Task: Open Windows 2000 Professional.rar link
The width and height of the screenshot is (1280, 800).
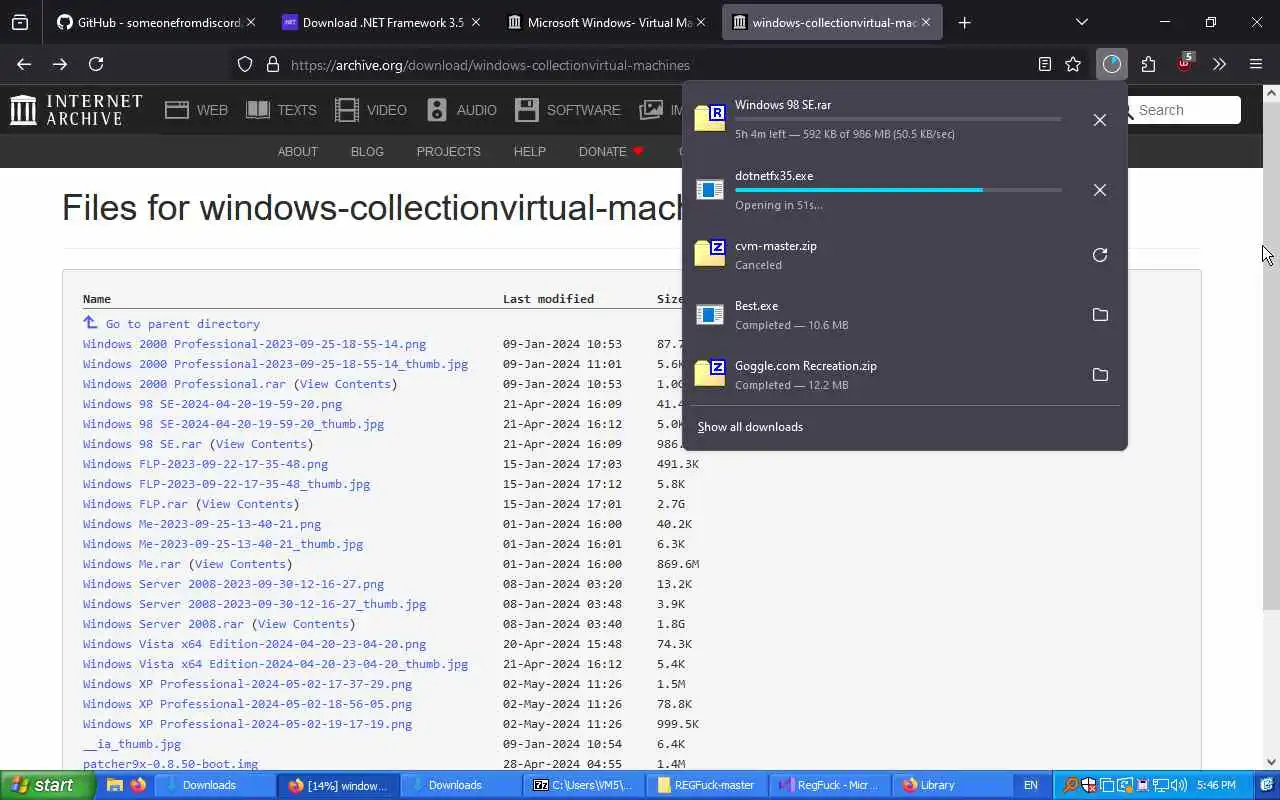Action: (x=184, y=384)
